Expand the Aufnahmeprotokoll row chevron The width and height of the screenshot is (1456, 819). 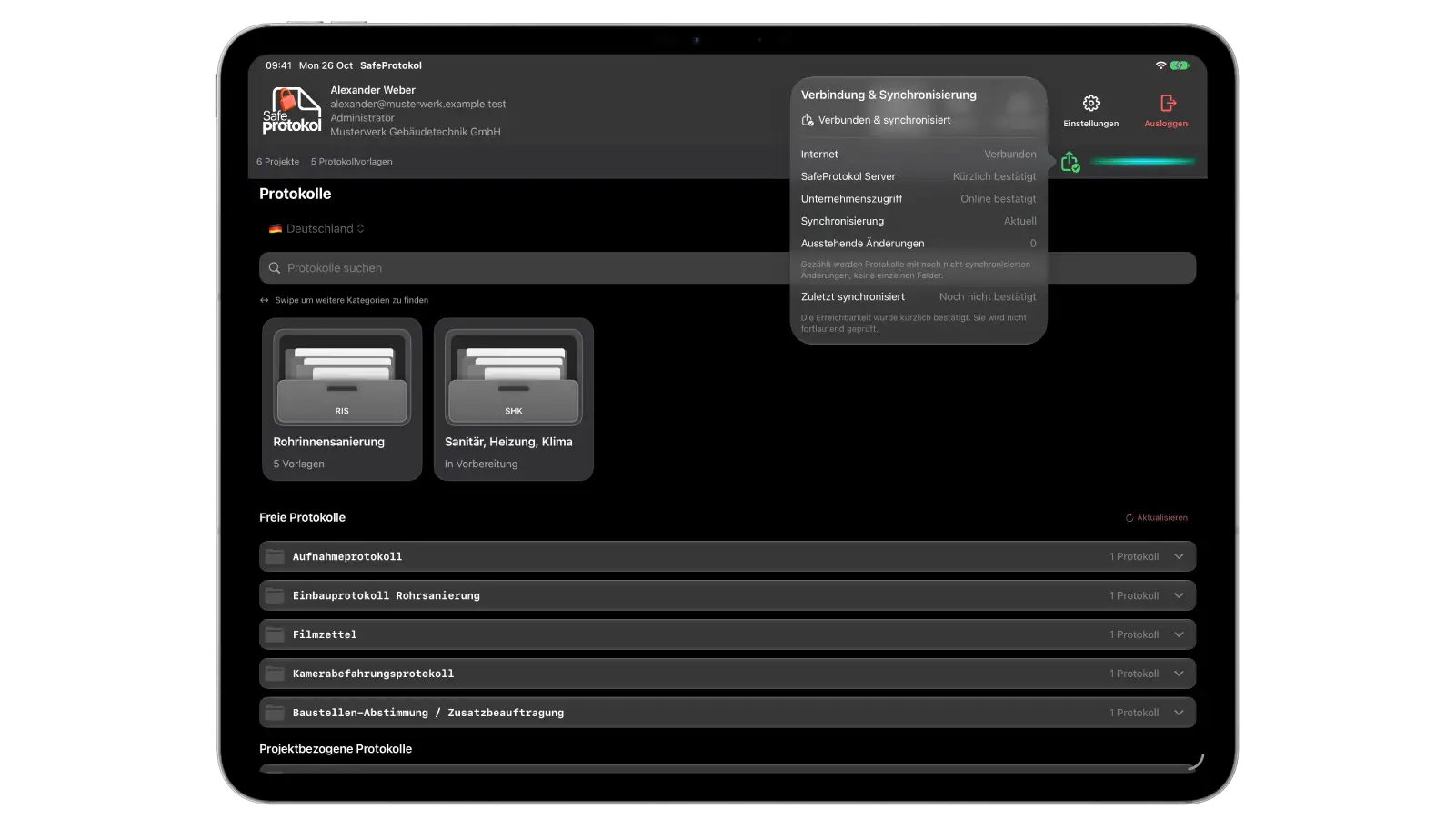pyautogui.click(x=1179, y=556)
